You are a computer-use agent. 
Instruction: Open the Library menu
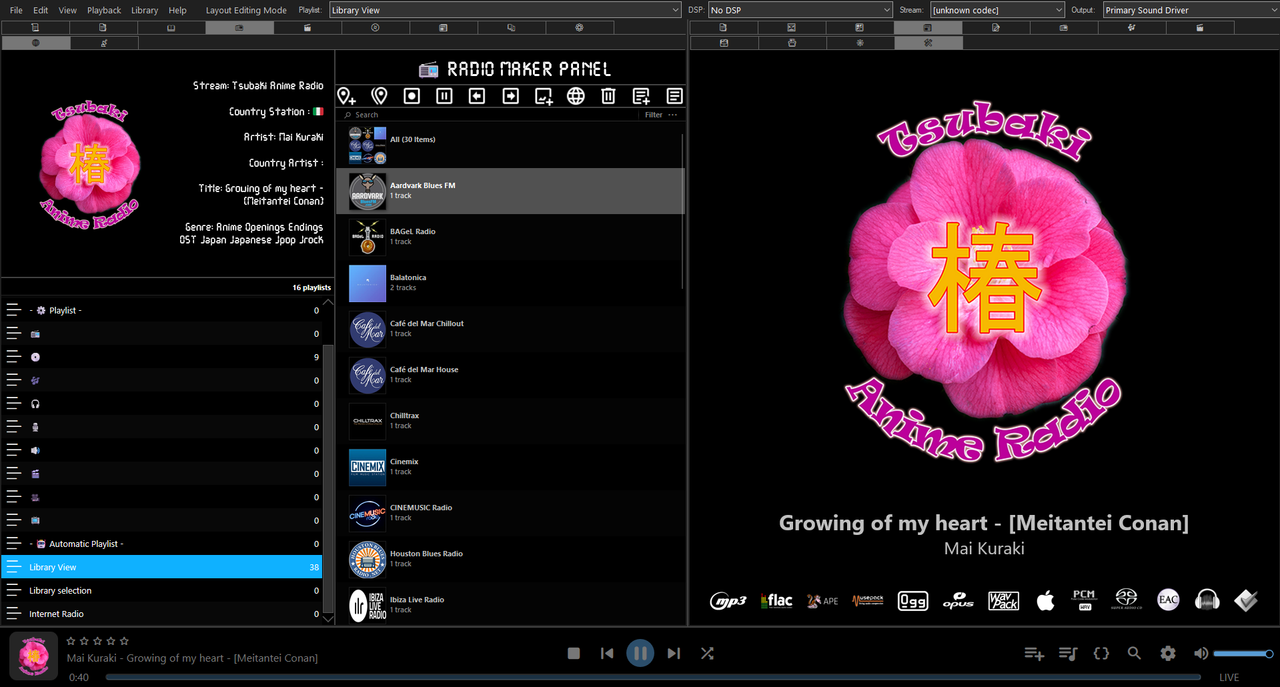145,10
